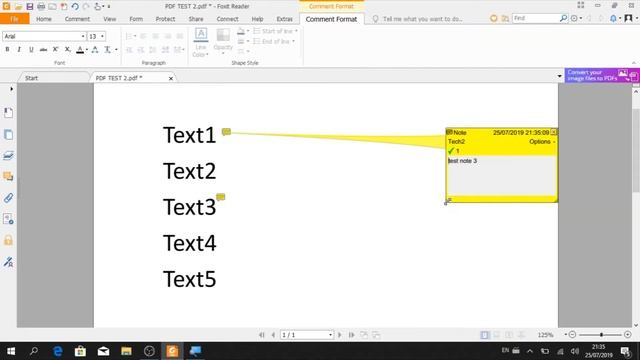Open the Pages thumbnails panel icon

(x=8, y=134)
